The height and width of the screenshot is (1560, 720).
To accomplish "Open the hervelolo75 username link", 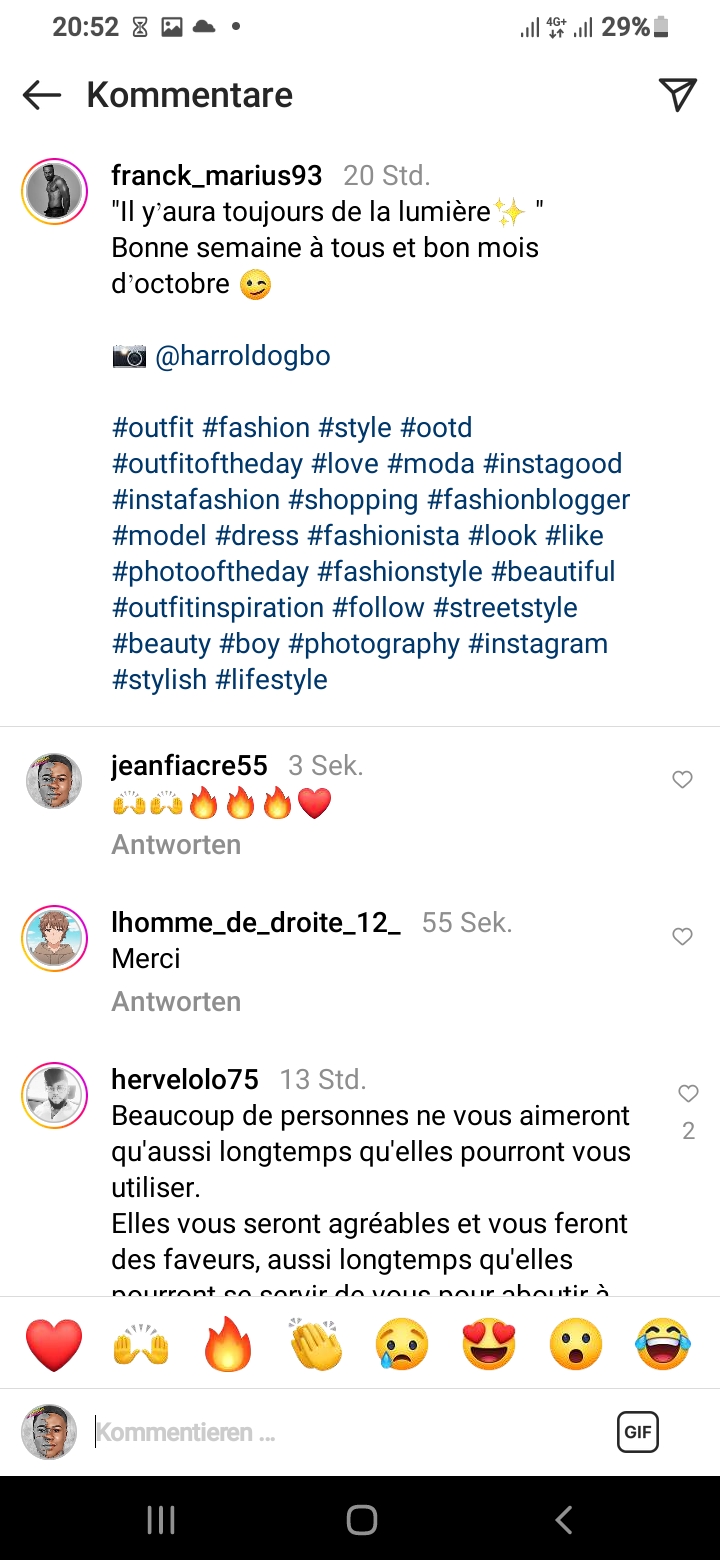I will (185, 1080).
